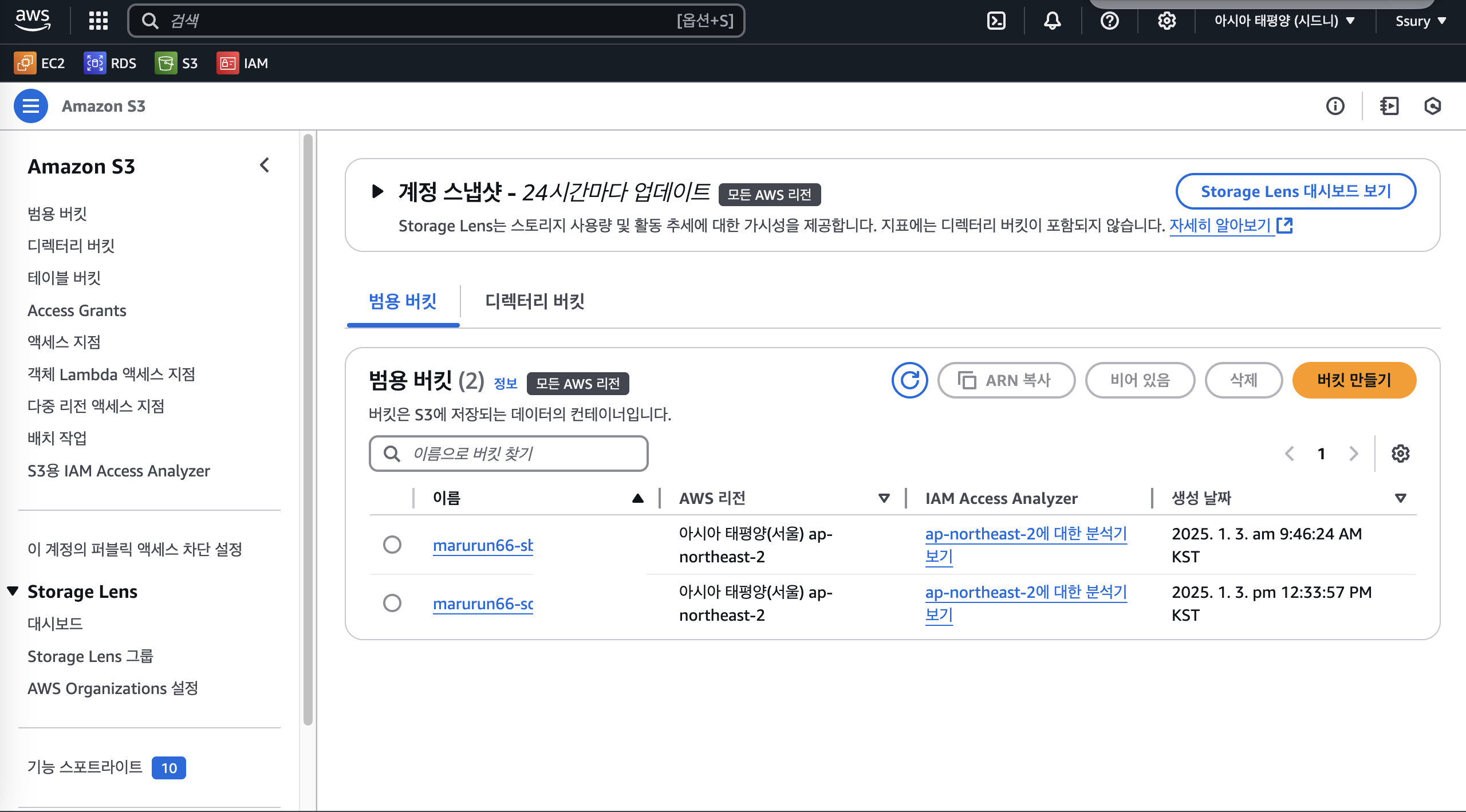Open the EC2 shortcut in favorites bar
This screenshot has width=1466, height=812.
[x=40, y=63]
